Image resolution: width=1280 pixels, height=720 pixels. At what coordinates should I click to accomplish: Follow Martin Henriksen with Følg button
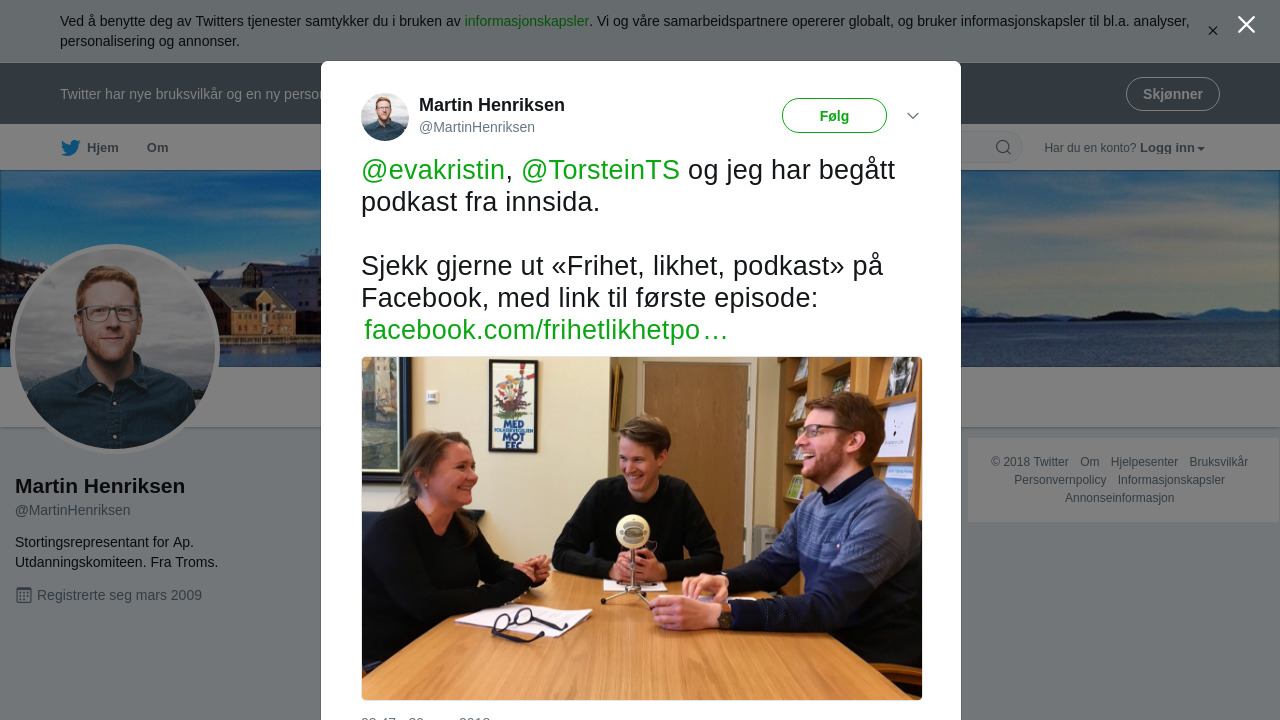(834, 116)
